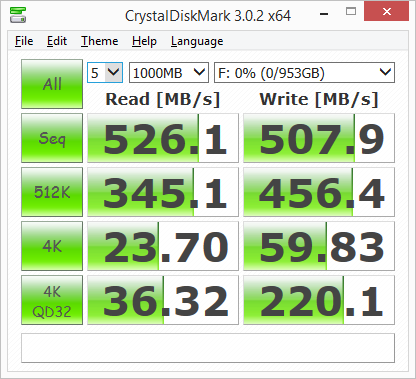Open the Help menu
This screenshot has width=416, height=379.
pos(144,41)
